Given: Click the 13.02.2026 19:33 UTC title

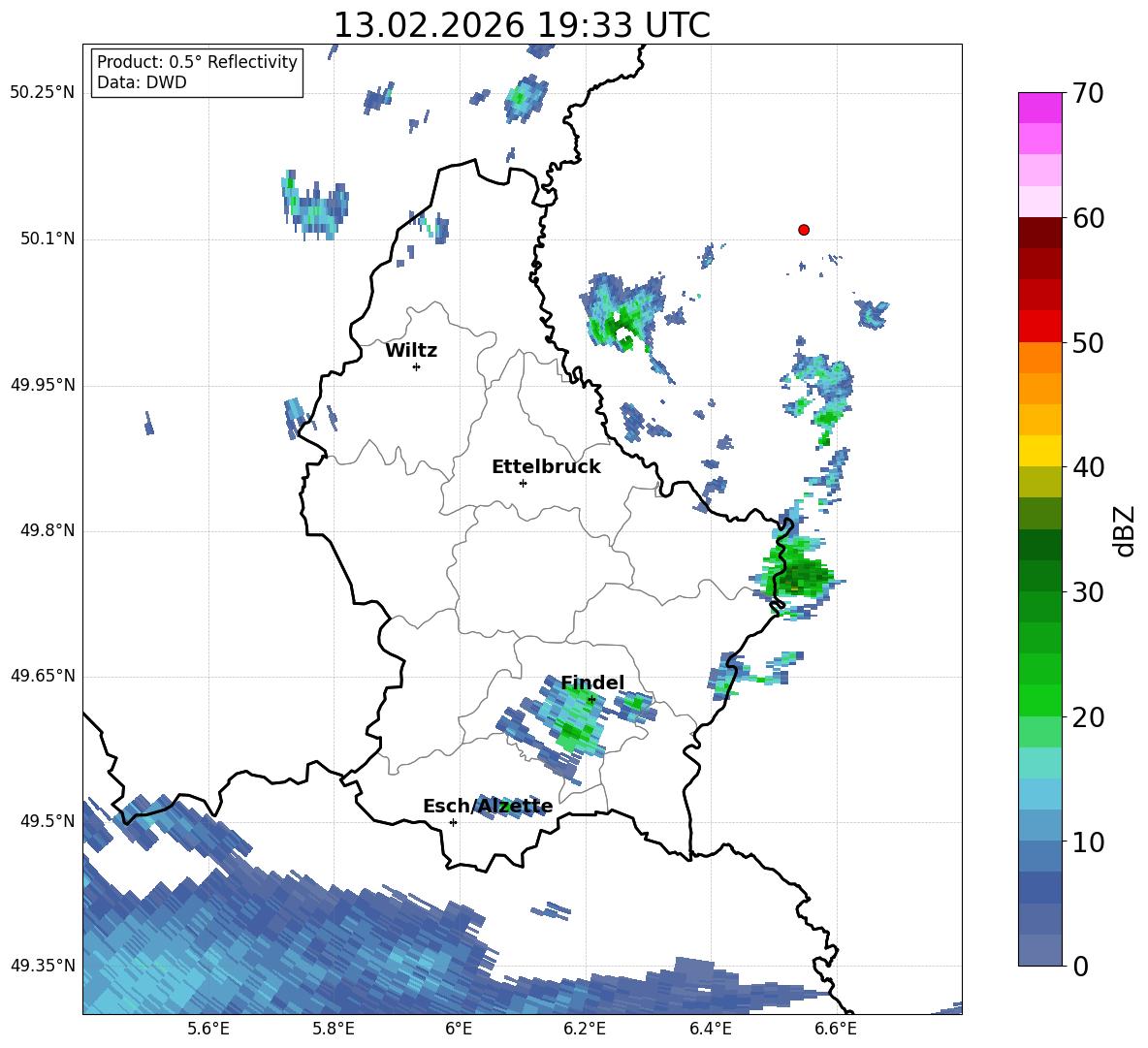Looking at the screenshot, I should click(x=522, y=25).
